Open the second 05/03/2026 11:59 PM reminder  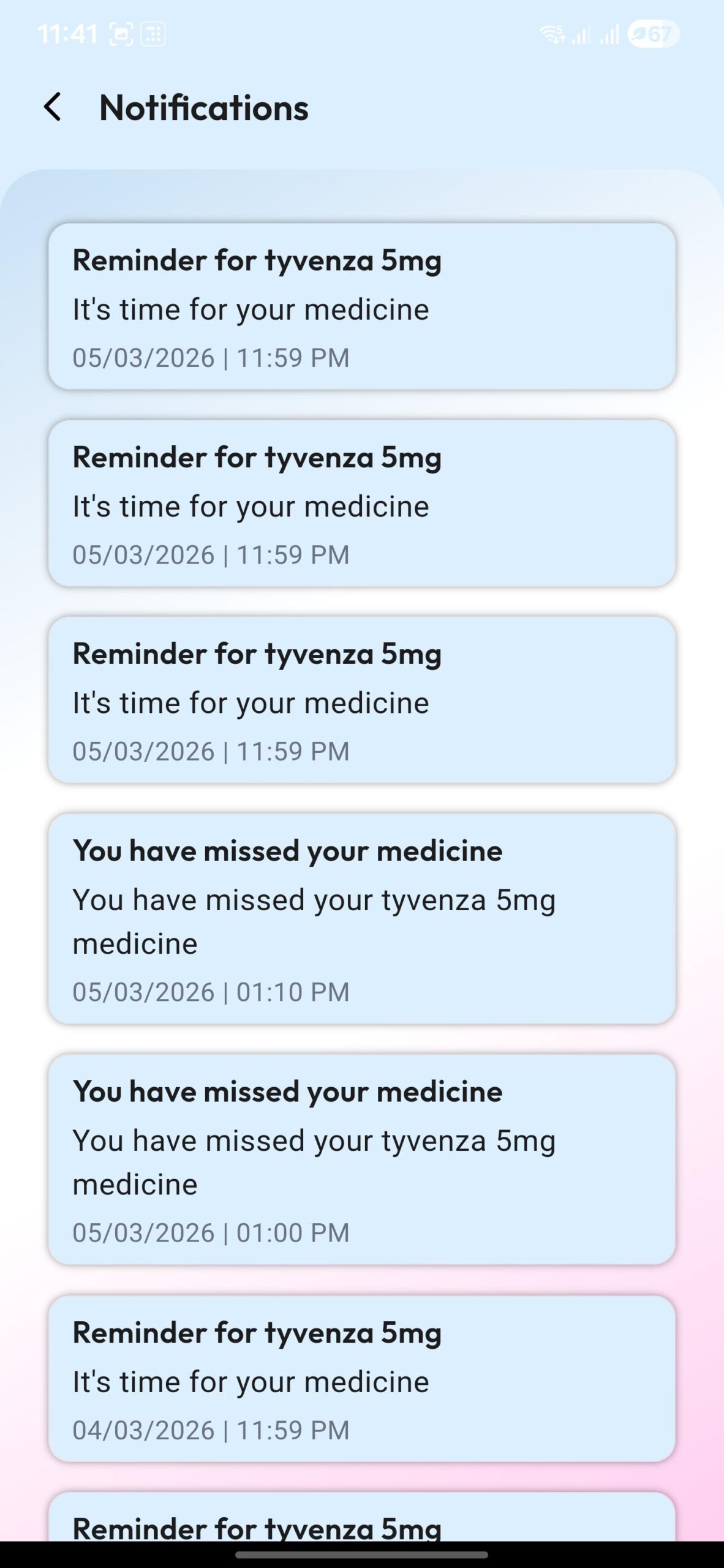point(361,503)
